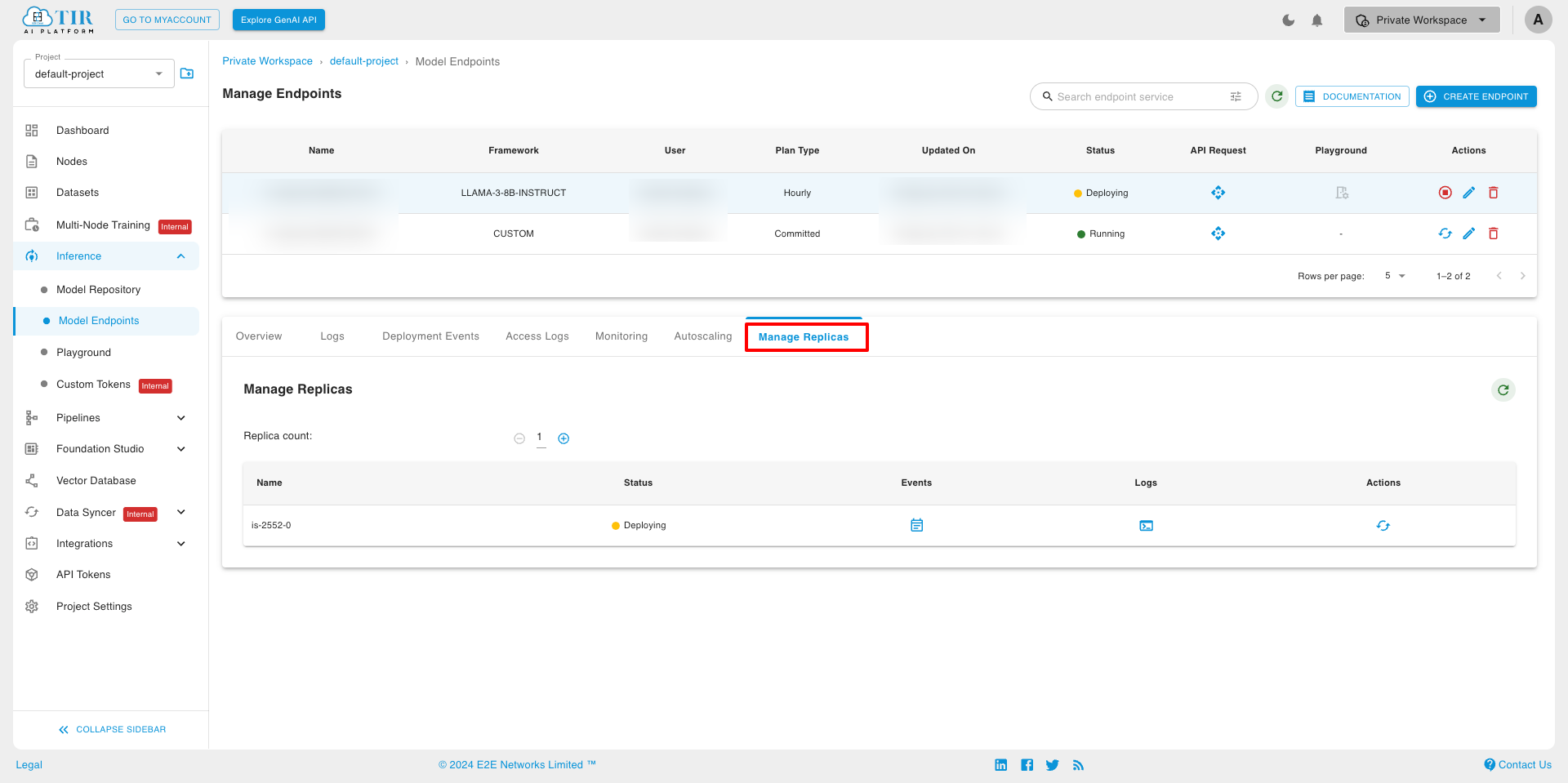
Task: Click the TIR AI Platform logo
Action: tap(59, 20)
